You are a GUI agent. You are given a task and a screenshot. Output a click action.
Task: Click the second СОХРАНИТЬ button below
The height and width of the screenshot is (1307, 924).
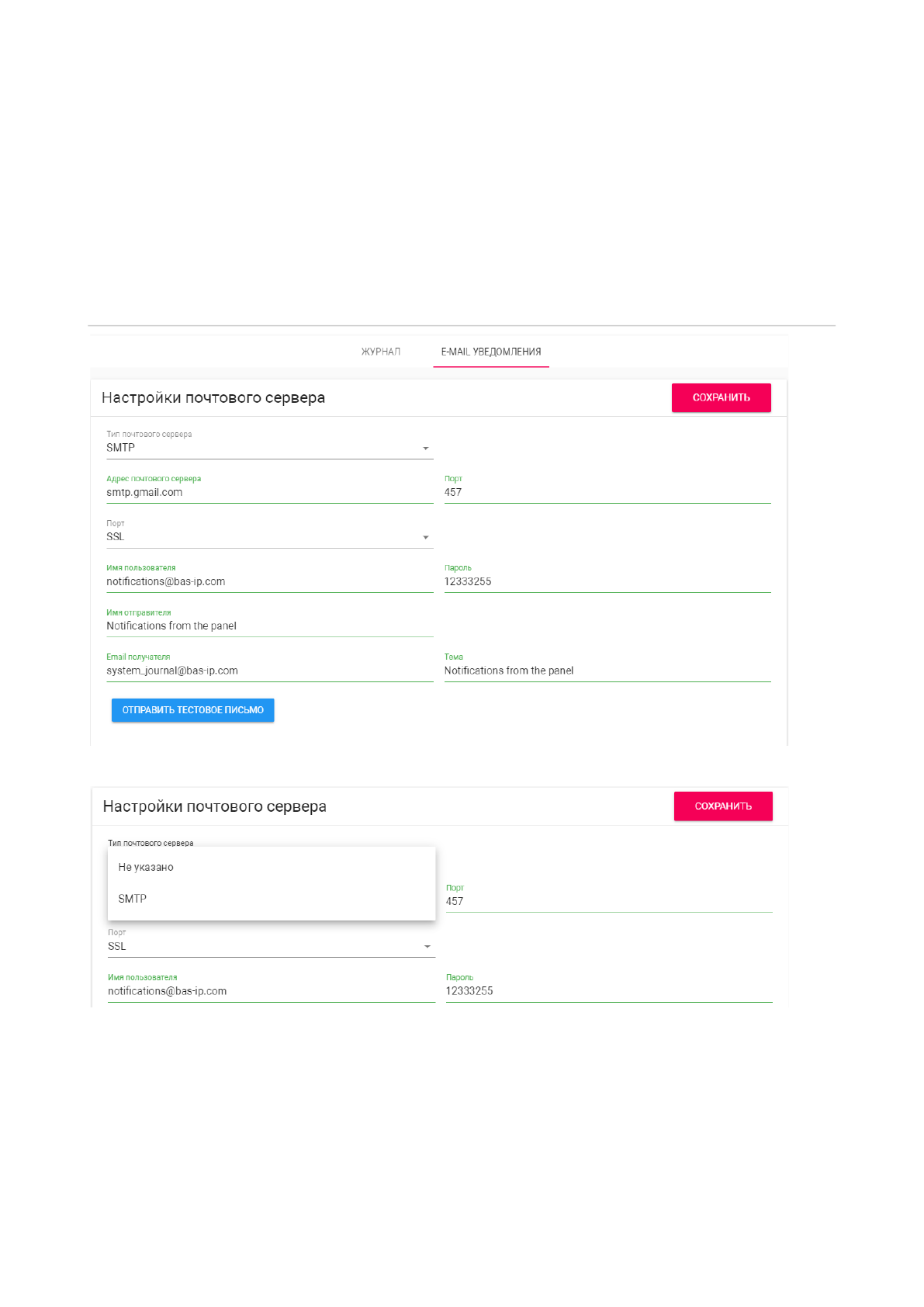(x=722, y=806)
